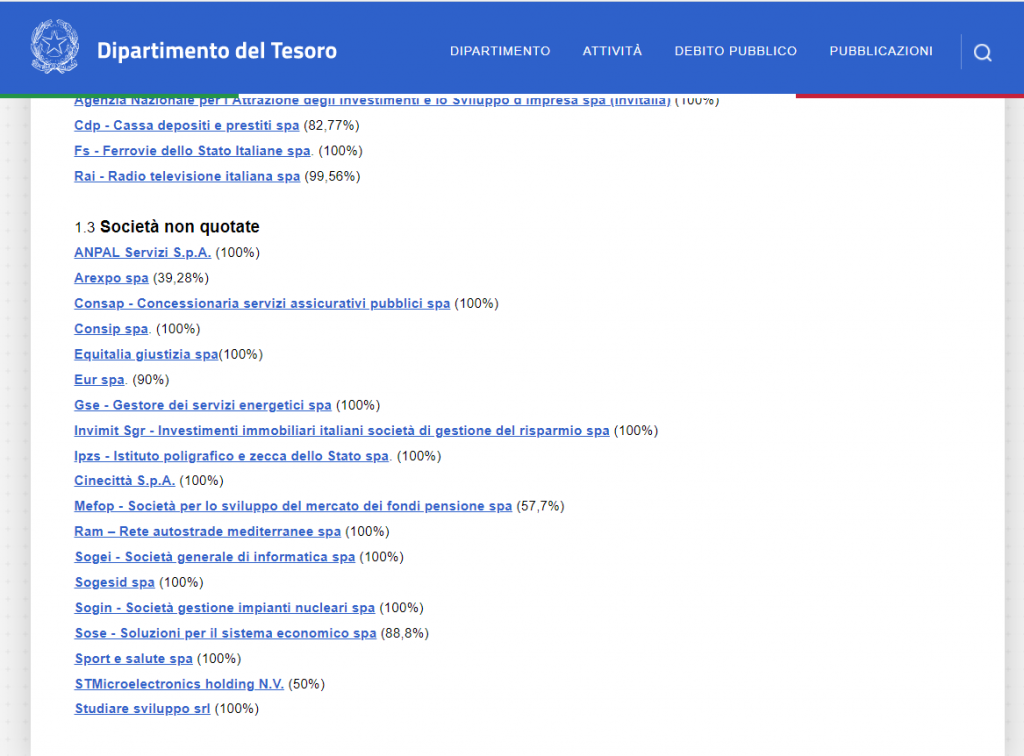The height and width of the screenshot is (756, 1024).
Task: Select the '(90%)' share next to Eur spa
Action: 151,380
